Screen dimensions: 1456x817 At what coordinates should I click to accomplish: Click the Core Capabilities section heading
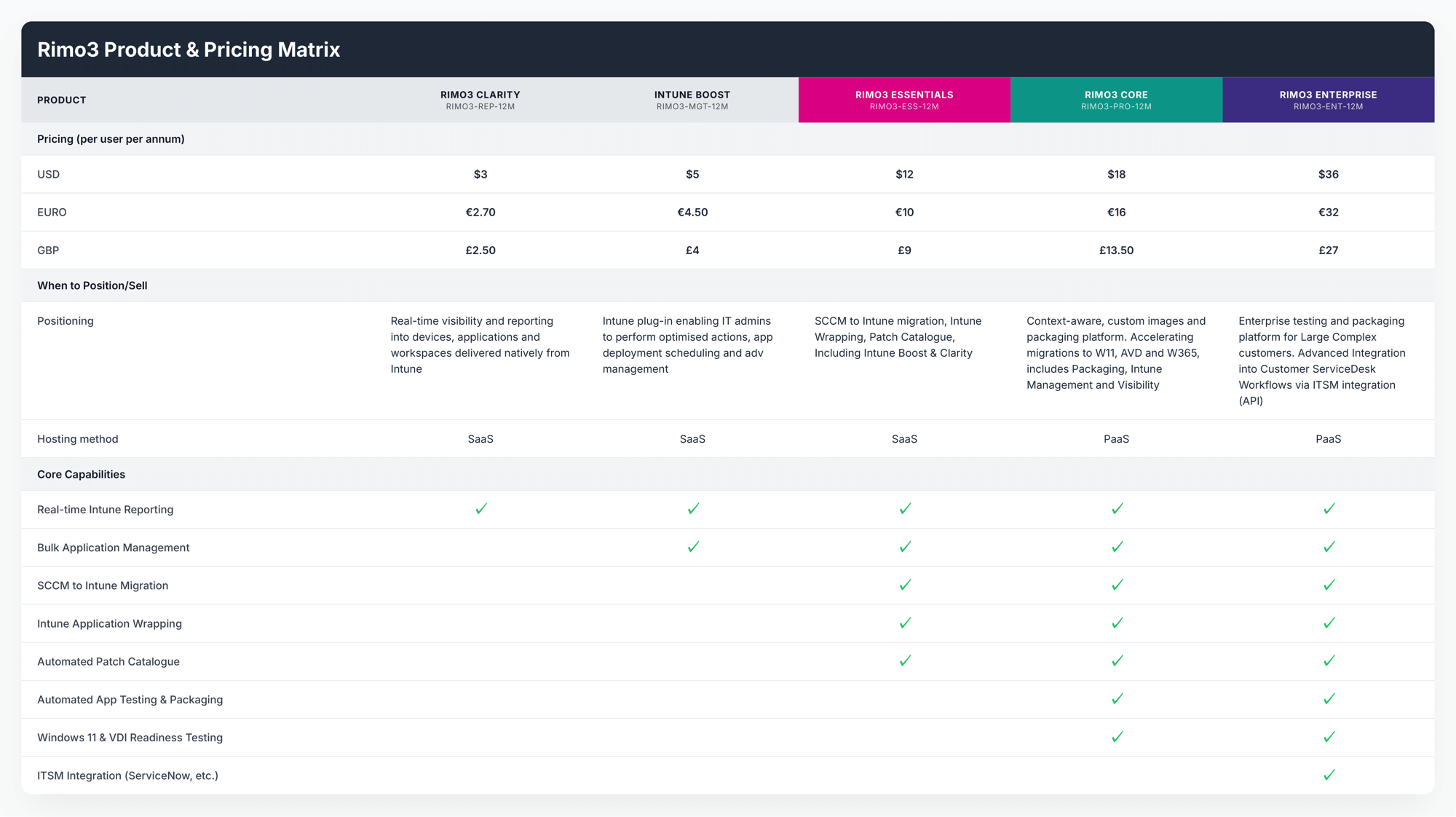[x=81, y=474]
